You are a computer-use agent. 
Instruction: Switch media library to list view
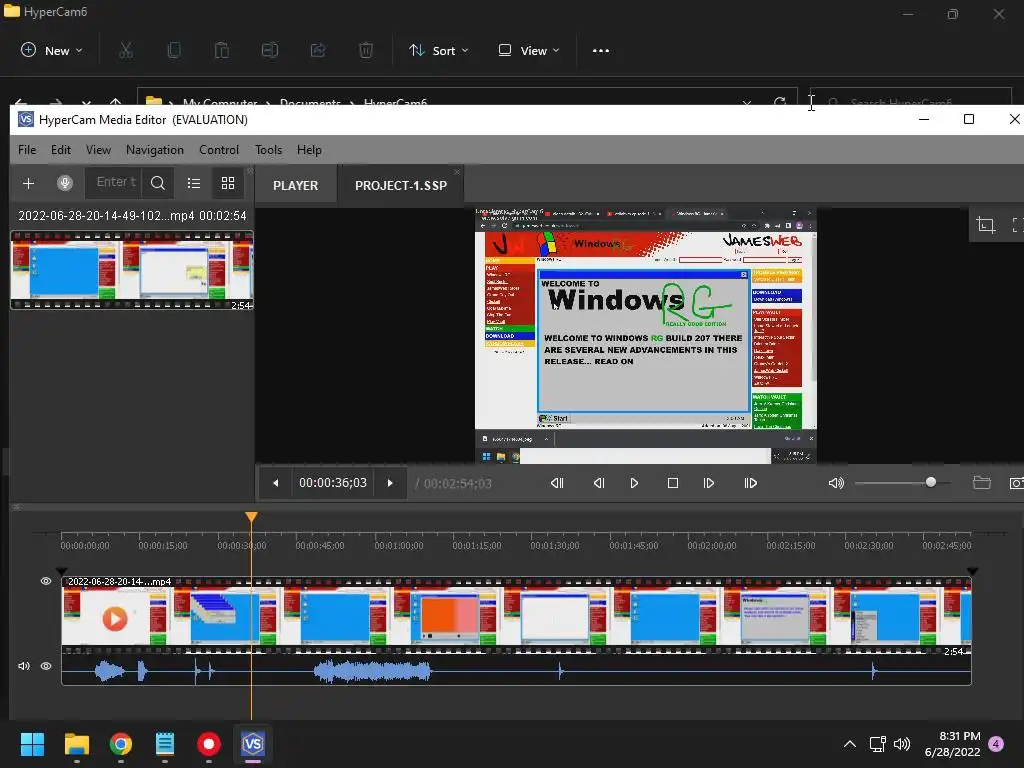point(194,184)
